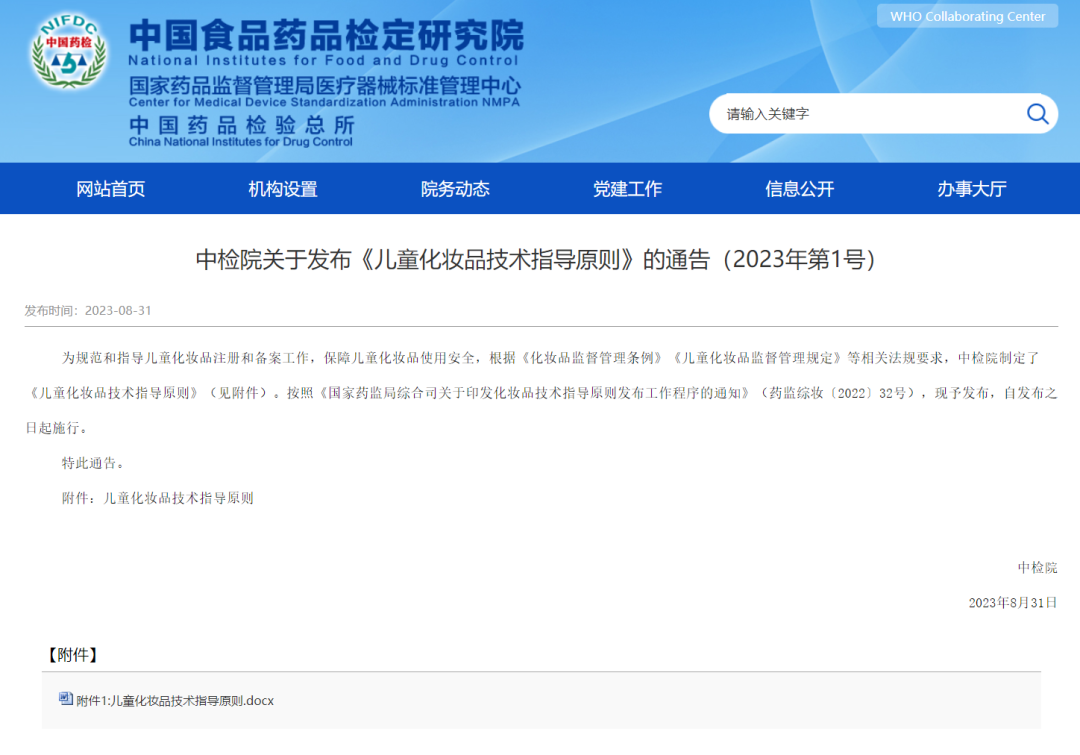This screenshot has height=755, width=1080.
Task: Click the signature date 2023年8月31日
Action: click(1012, 602)
